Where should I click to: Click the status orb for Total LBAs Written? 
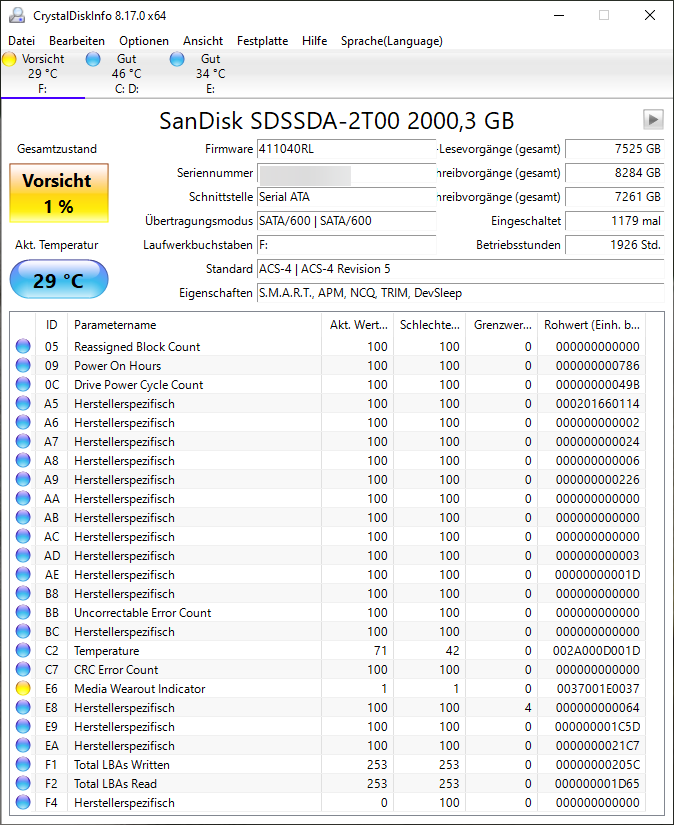[x=23, y=764]
